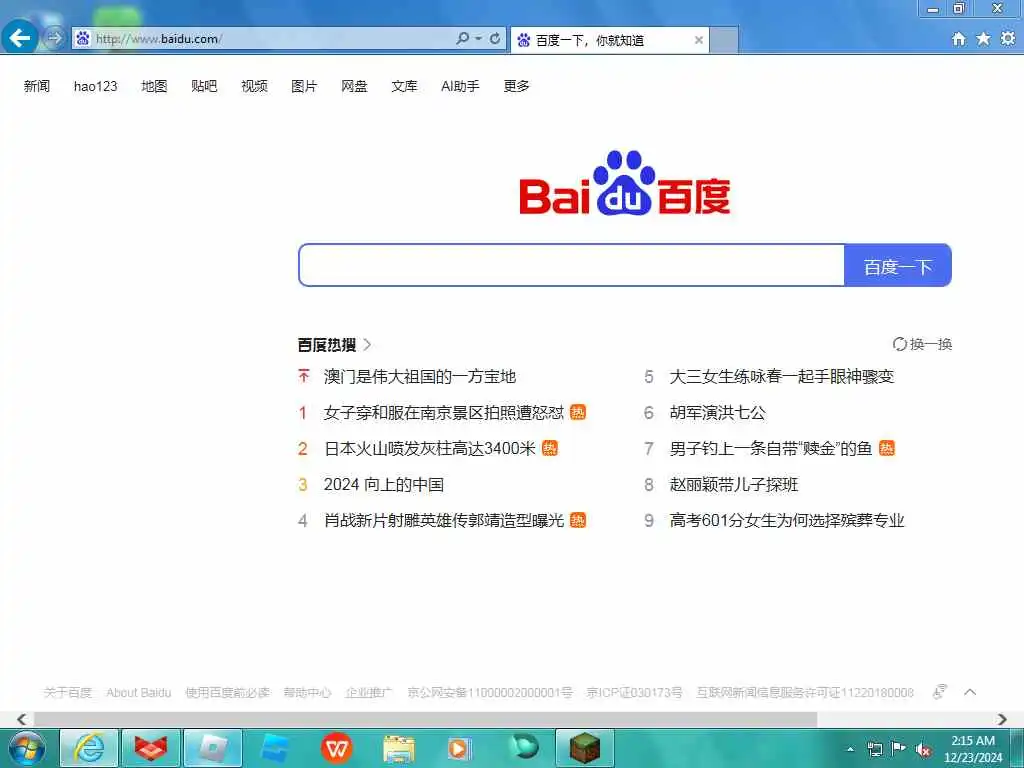Click the 帮助中心 footer link
Screen dimensions: 1024x768
pyautogui.click(x=308, y=692)
